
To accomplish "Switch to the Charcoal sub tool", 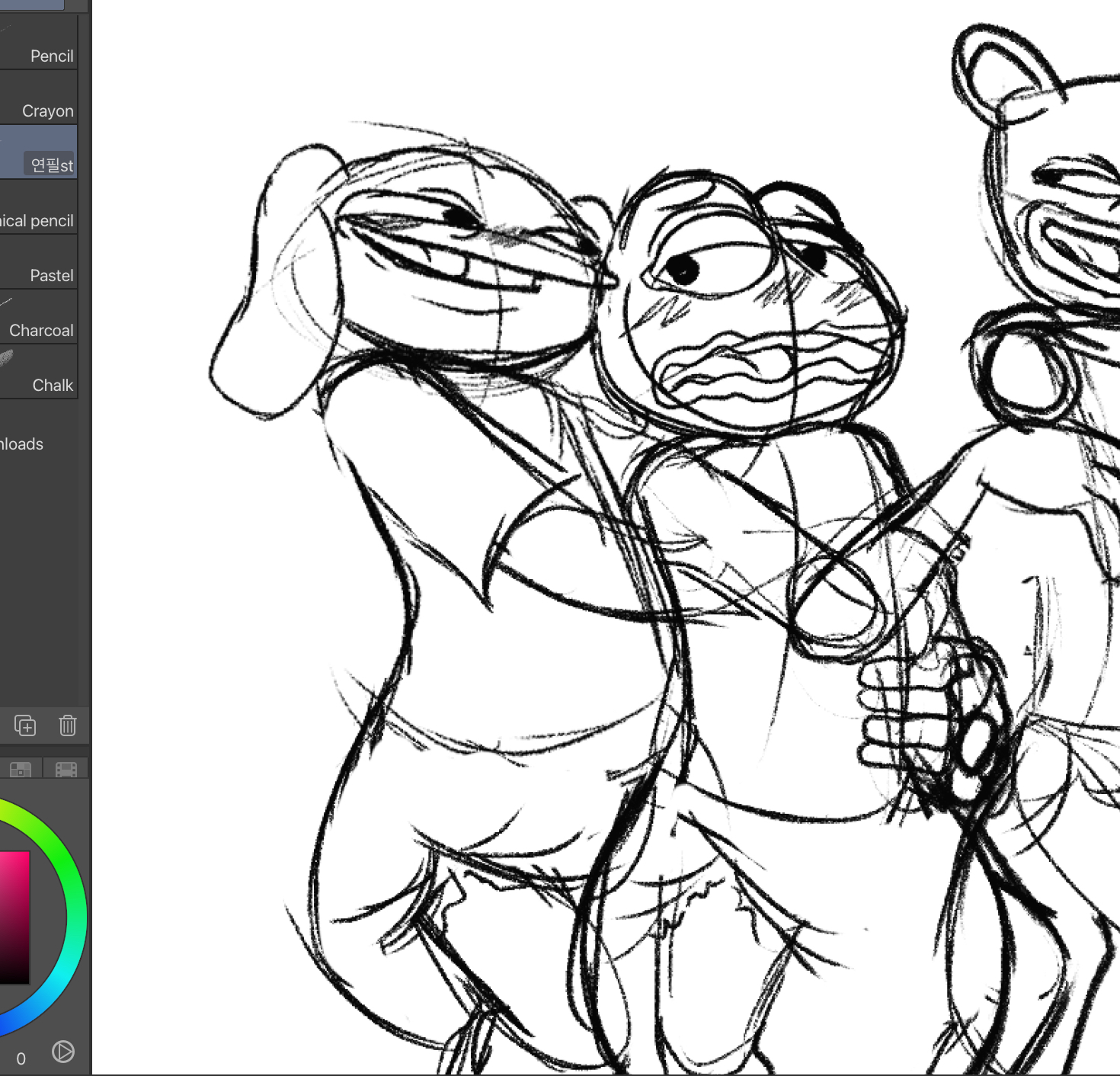I will tap(38, 317).
